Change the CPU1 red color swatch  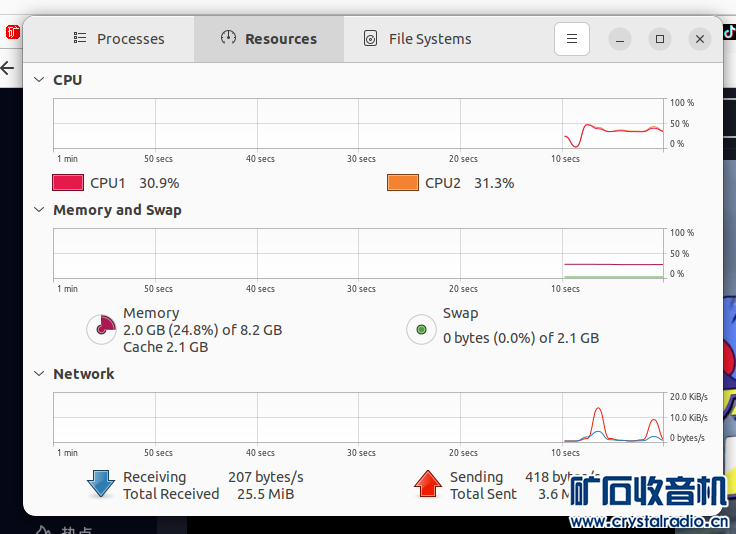[68, 183]
